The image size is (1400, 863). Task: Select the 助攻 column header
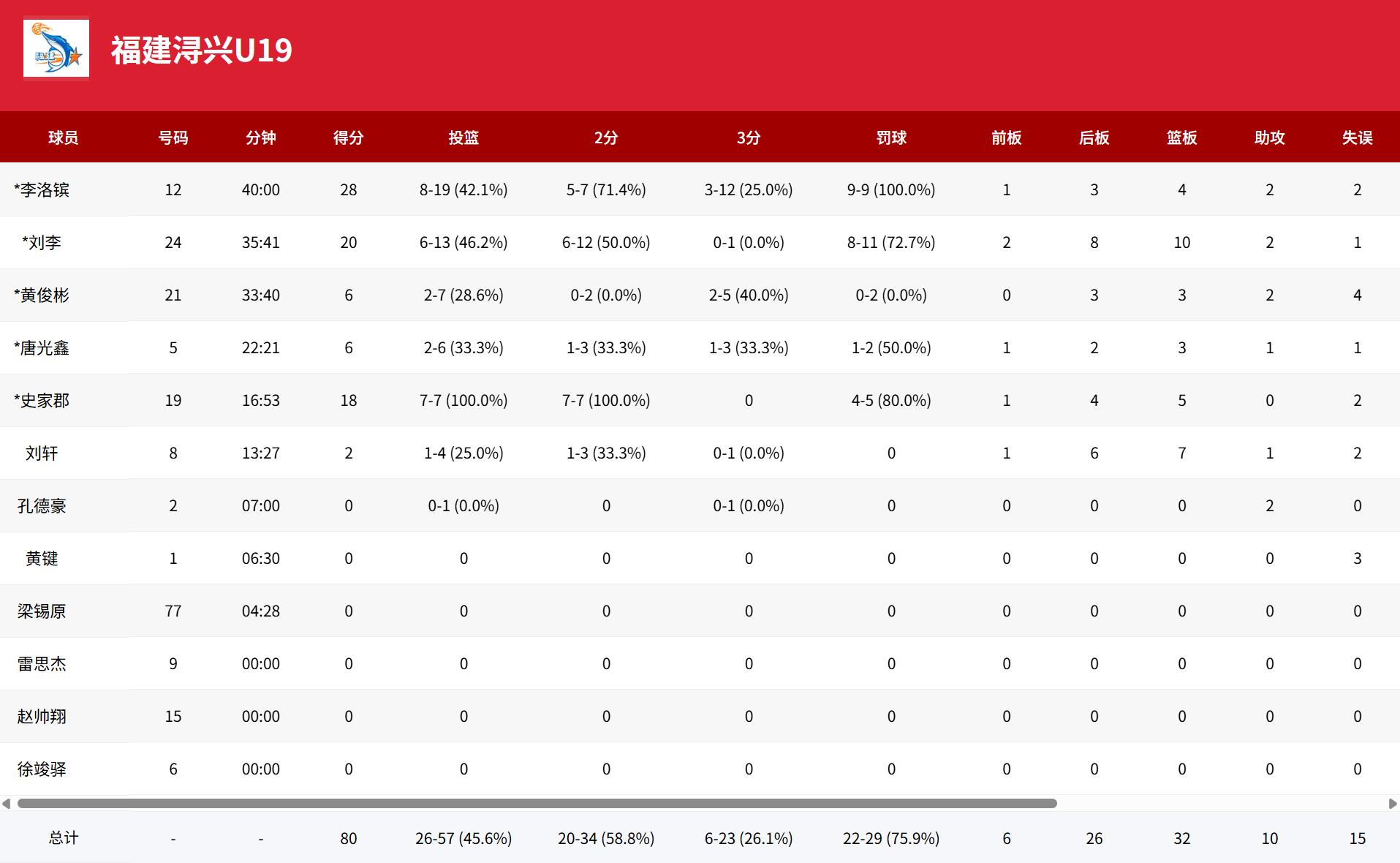[x=1270, y=137]
